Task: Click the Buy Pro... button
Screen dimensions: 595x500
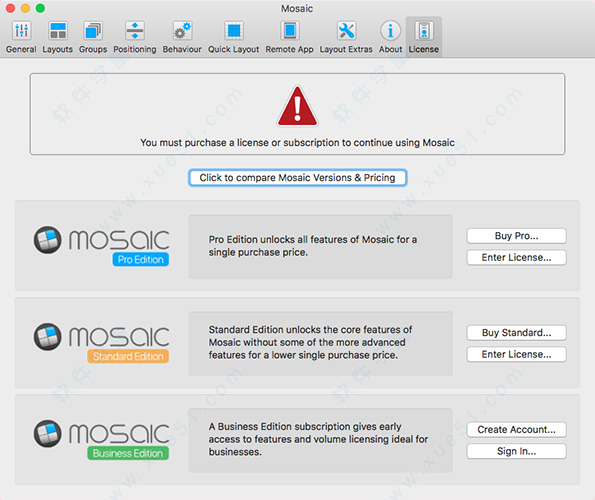Action: [516, 236]
